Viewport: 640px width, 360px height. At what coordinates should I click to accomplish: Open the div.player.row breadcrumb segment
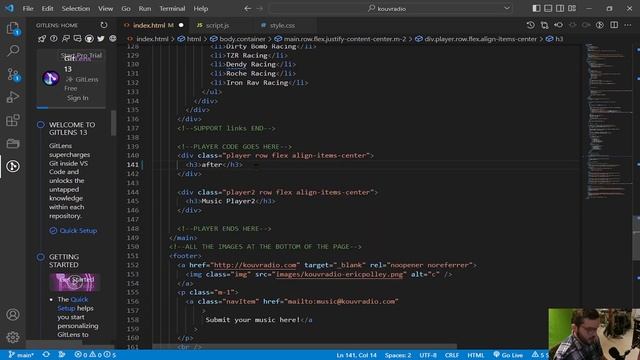point(476,39)
